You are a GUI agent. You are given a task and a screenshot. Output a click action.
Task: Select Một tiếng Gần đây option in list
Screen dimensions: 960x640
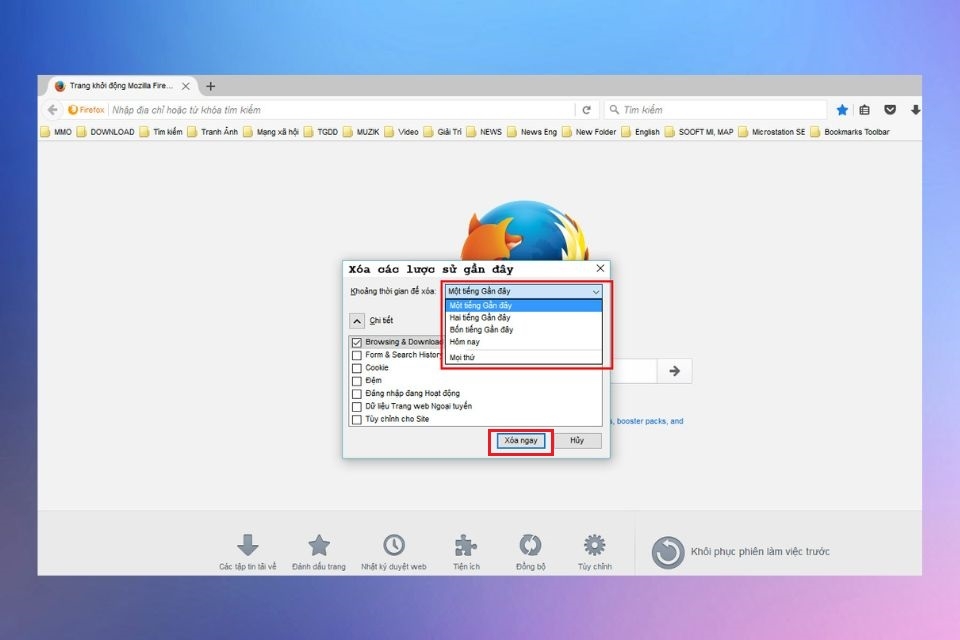tap(523, 305)
